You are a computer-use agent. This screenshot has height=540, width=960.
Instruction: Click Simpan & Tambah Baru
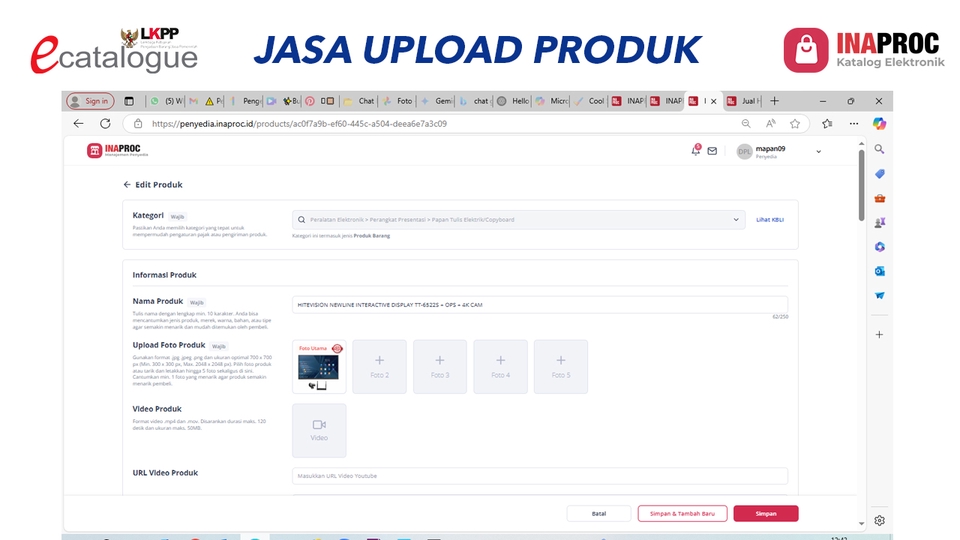[682, 514]
